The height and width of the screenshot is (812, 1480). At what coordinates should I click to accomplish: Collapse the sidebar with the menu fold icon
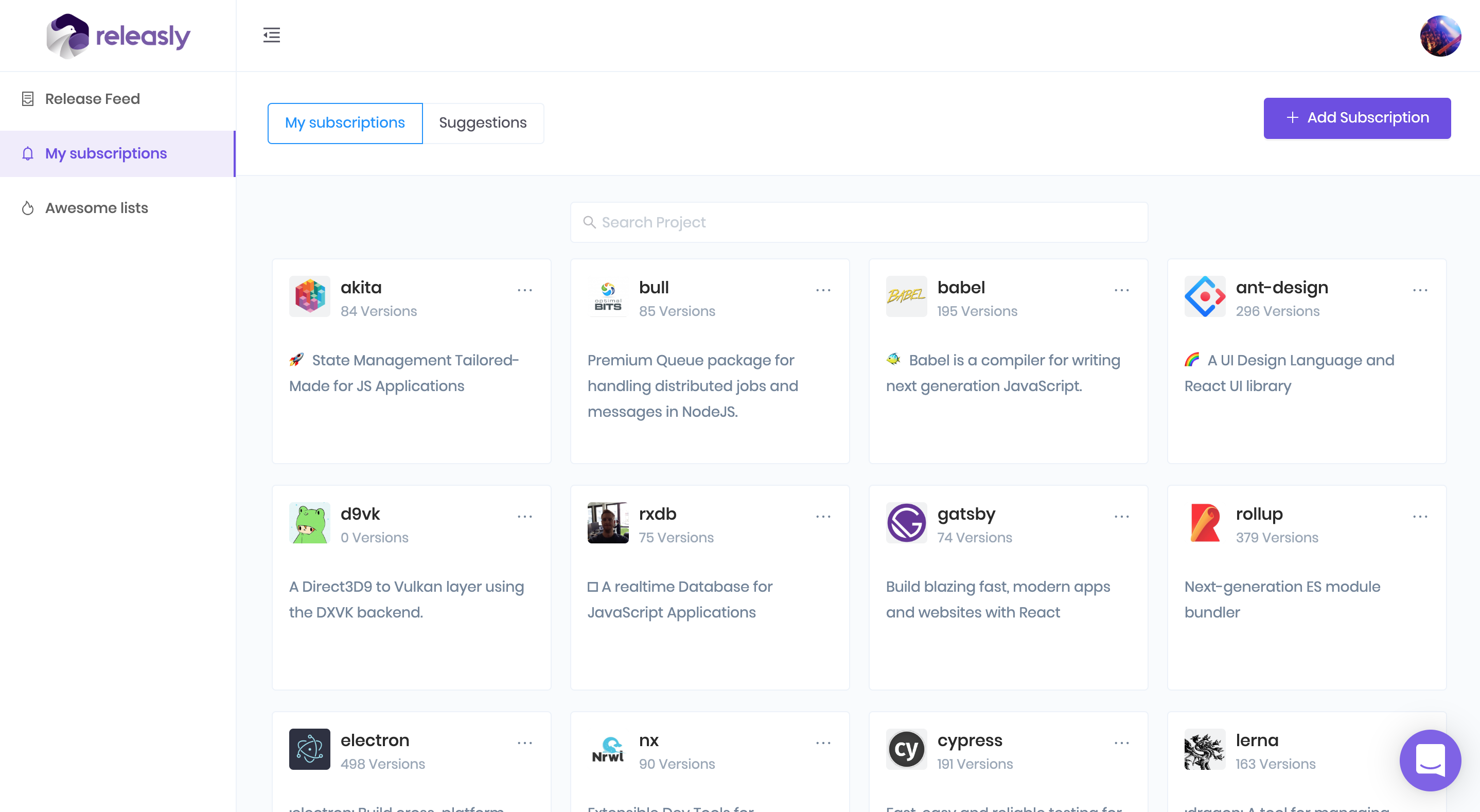click(x=271, y=35)
